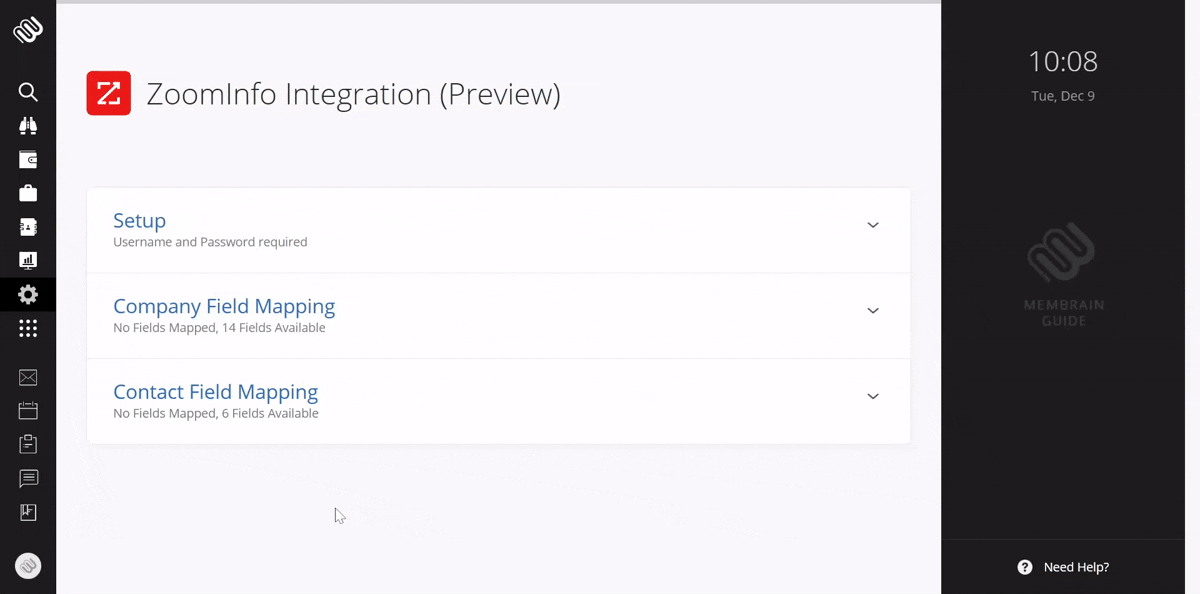
Task: Open the nine-dot apps grid icon
Action: coord(28,328)
